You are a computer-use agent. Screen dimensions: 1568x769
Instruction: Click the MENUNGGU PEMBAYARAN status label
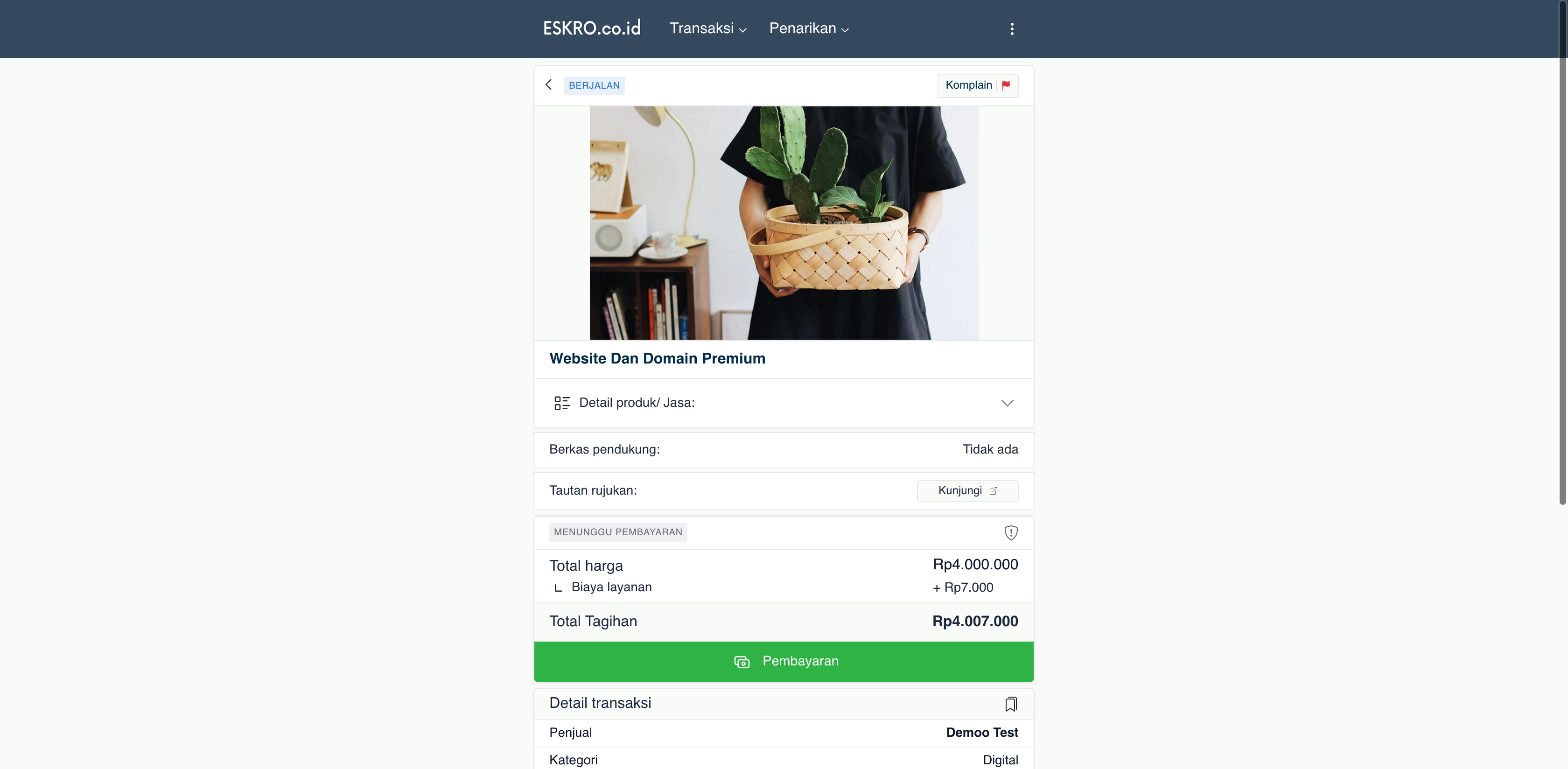(x=618, y=532)
